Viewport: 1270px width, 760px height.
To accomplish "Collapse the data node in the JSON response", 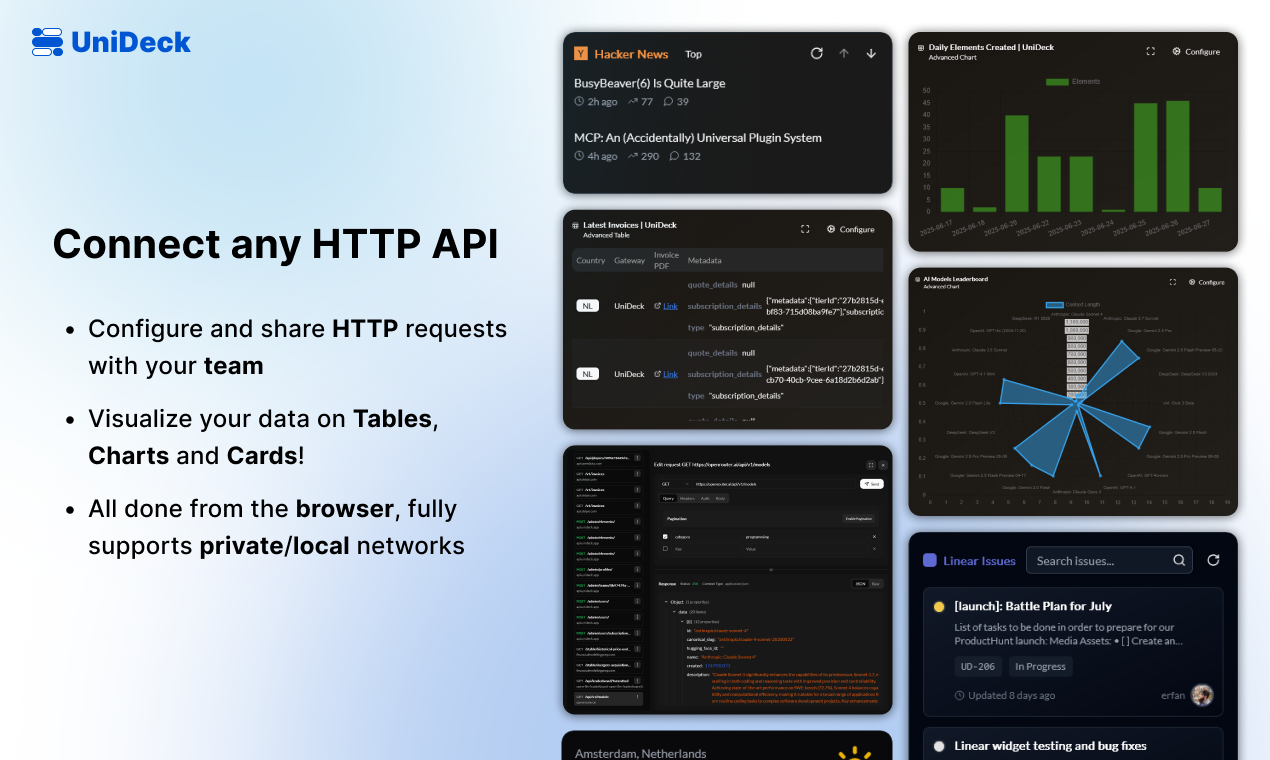I will tap(676, 611).
